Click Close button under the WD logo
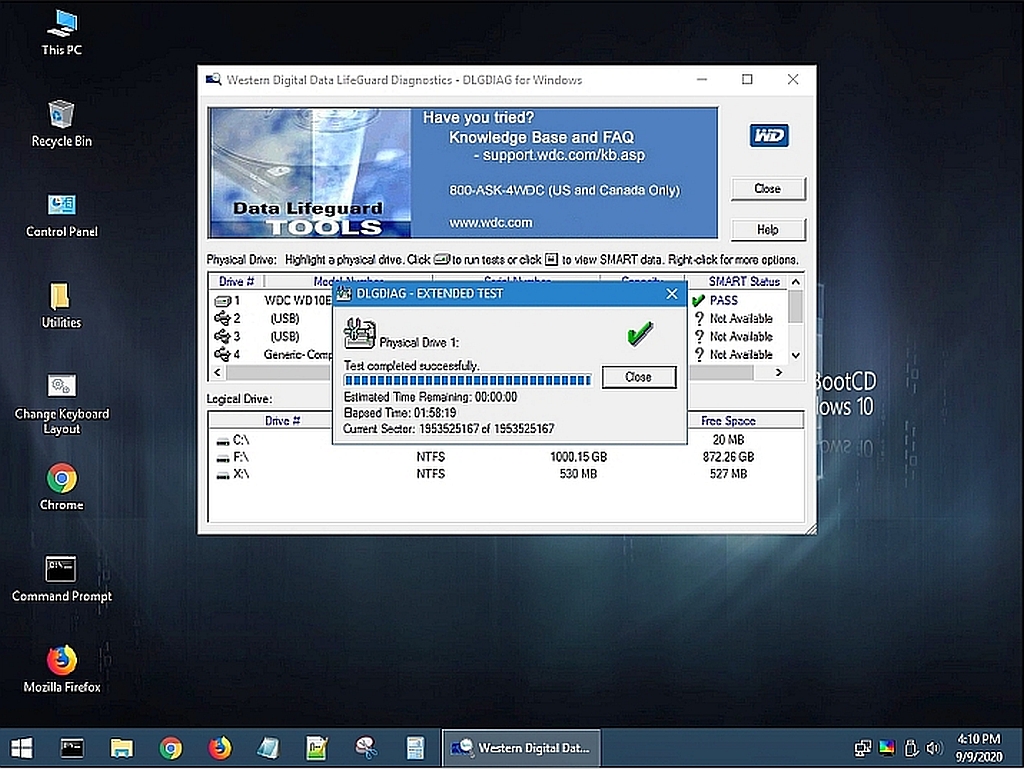 click(x=768, y=189)
